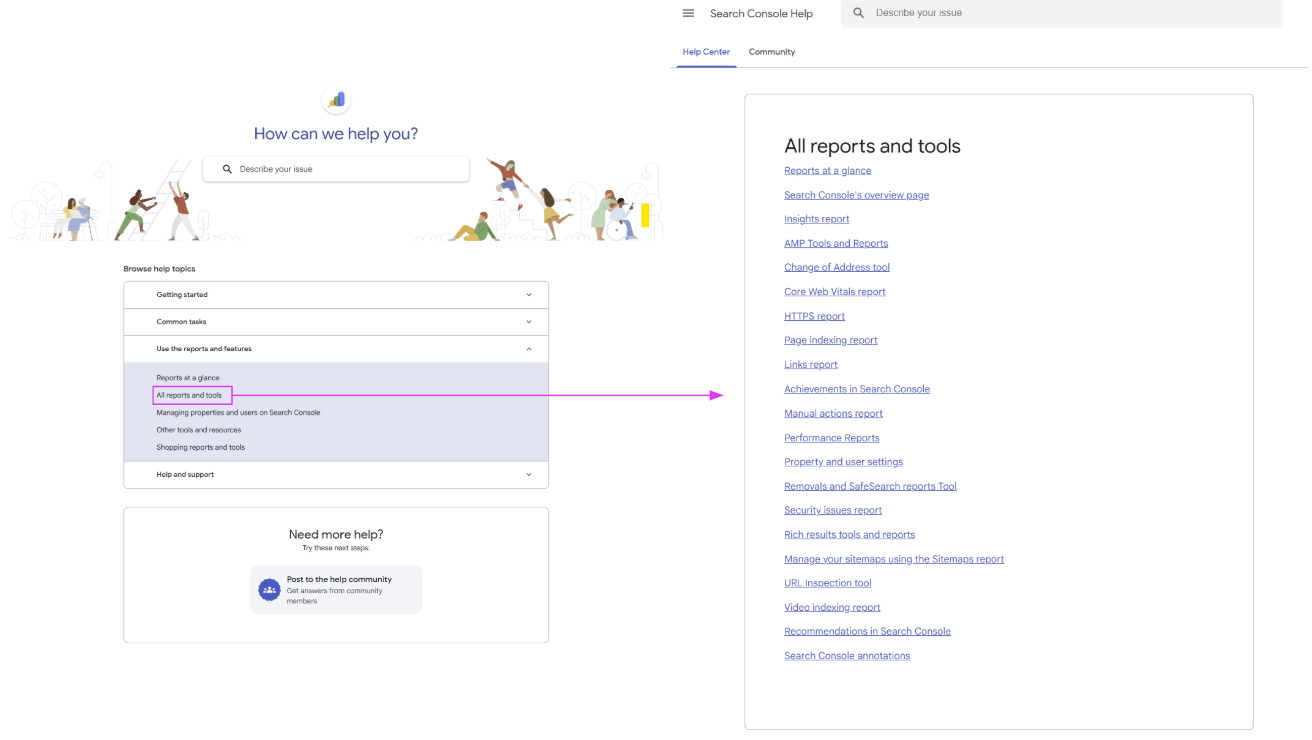Viewport: 1312px width, 740px height.
Task: Open the Links report link
Action: pos(811,365)
